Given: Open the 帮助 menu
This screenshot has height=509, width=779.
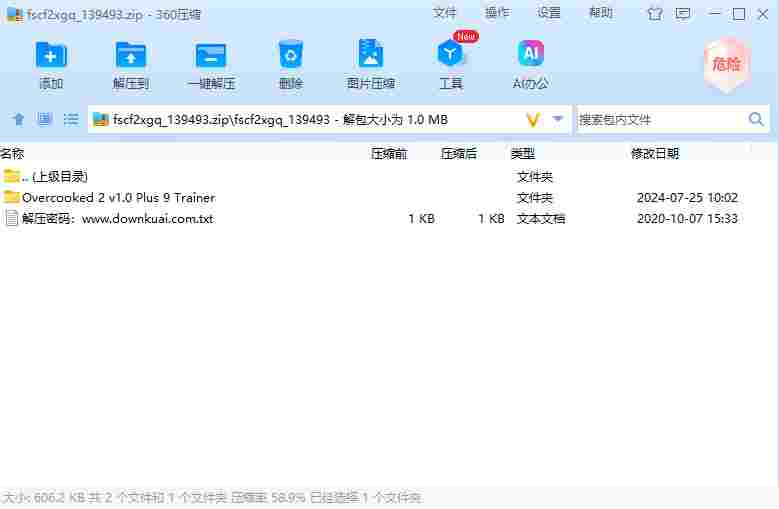Looking at the screenshot, I should (x=600, y=13).
